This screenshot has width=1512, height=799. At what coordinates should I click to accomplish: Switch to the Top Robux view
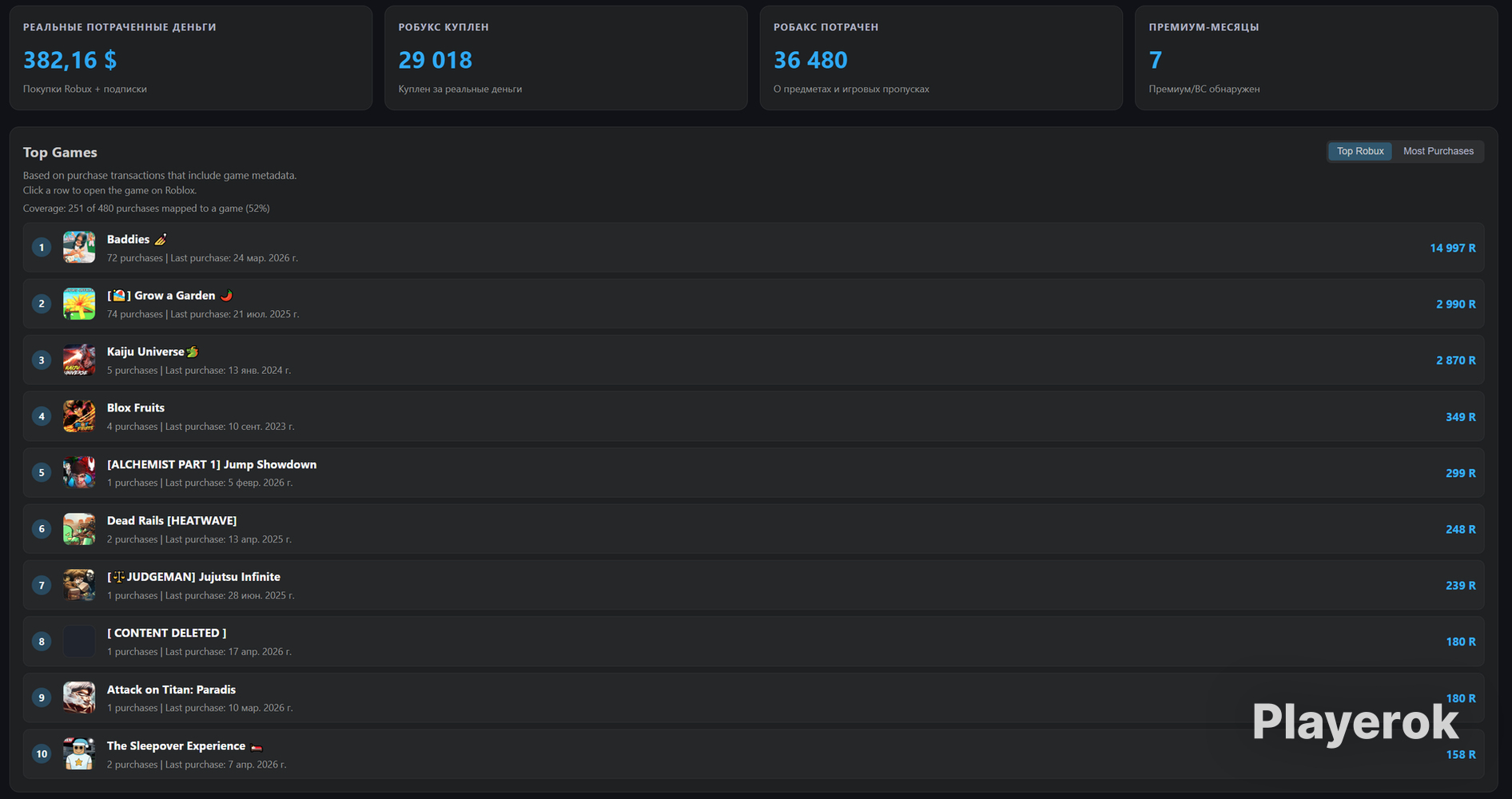point(1360,151)
